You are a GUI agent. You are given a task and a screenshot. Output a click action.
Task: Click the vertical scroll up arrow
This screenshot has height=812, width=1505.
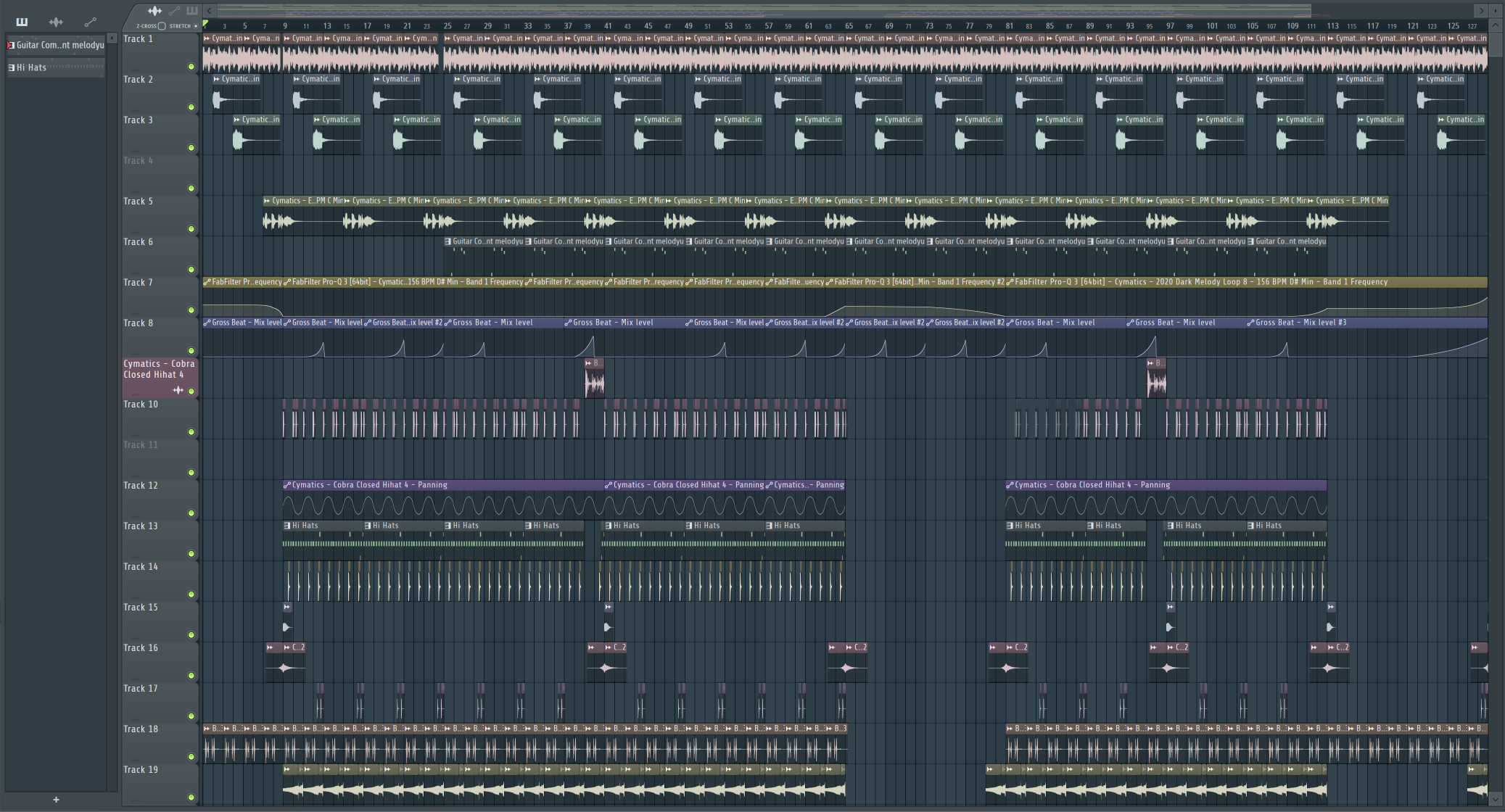(x=1496, y=25)
